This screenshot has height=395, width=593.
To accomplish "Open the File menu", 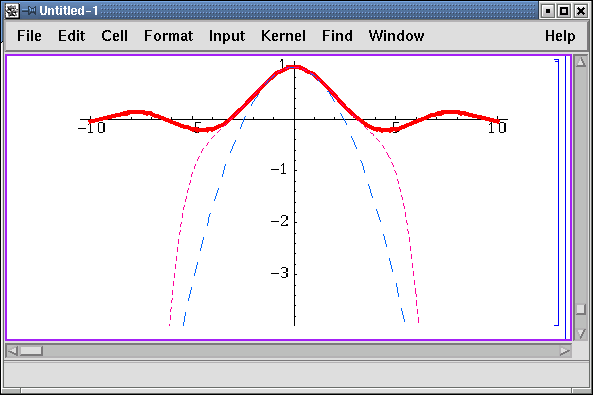I will click(29, 36).
